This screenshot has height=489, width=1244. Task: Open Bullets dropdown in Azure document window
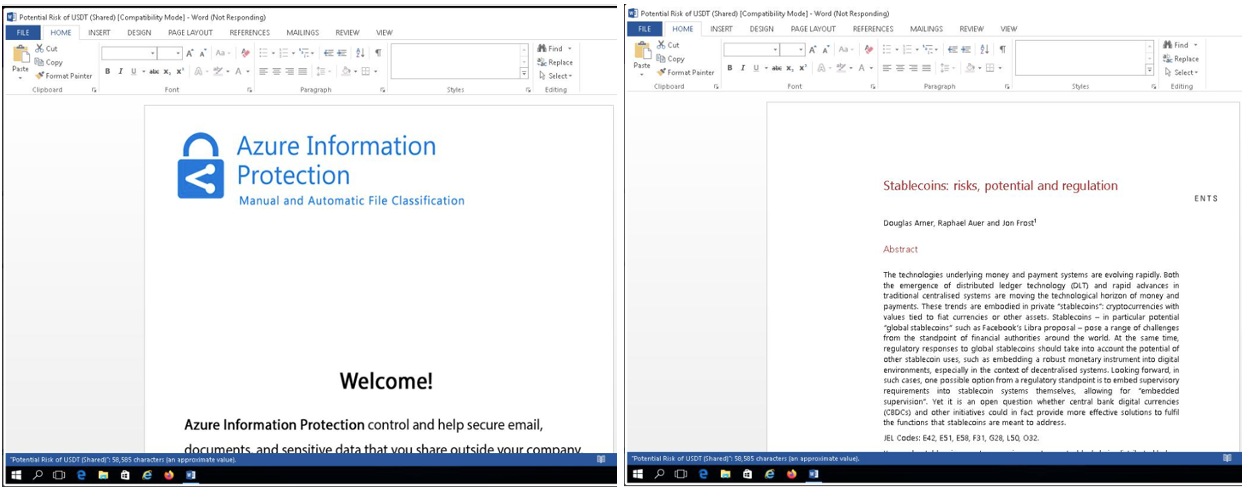point(274,53)
